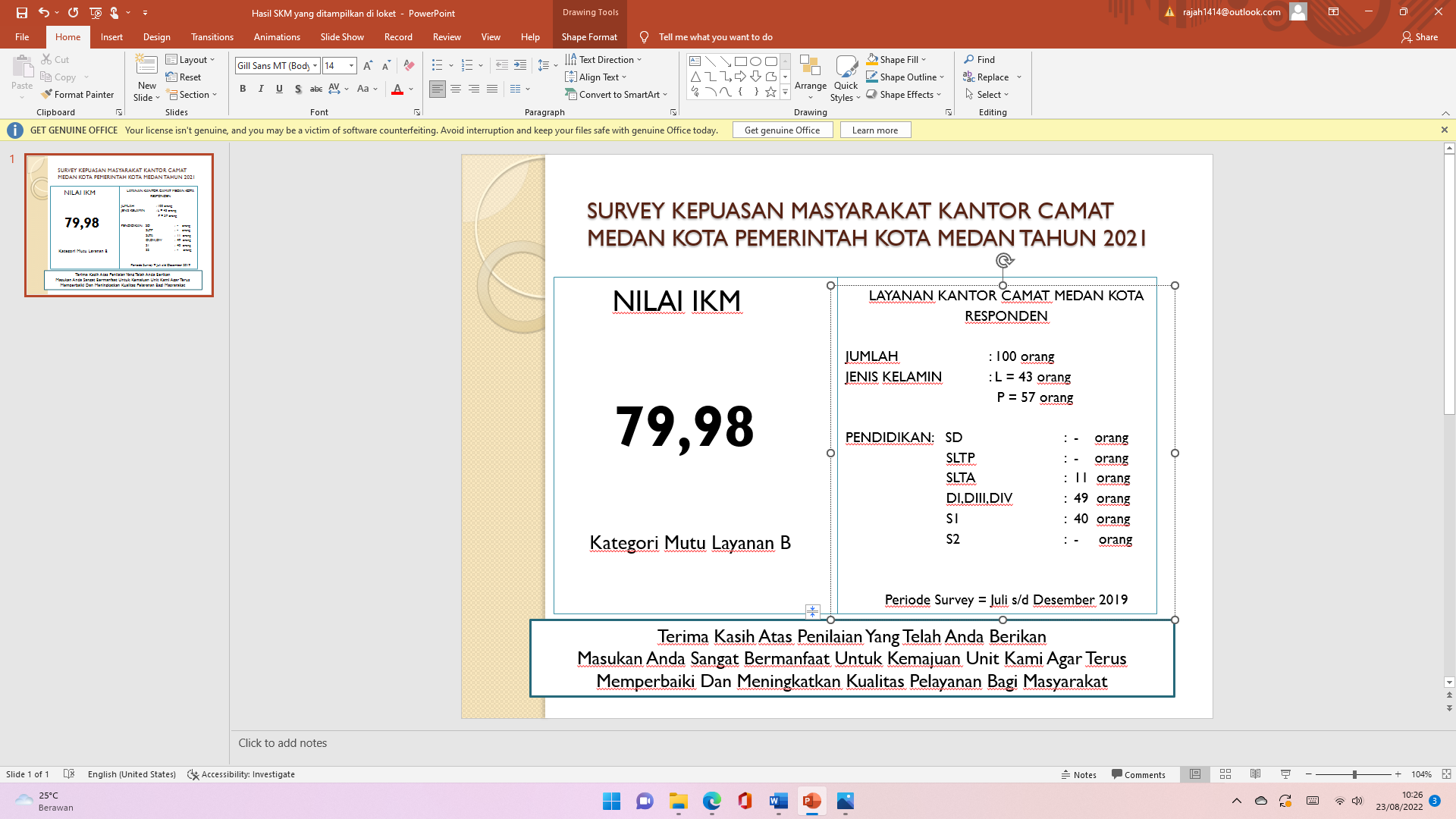This screenshot has height=819, width=1456.
Task: Toggle the Notes pane in the status bar
Action: click(x=1079, y=774)
